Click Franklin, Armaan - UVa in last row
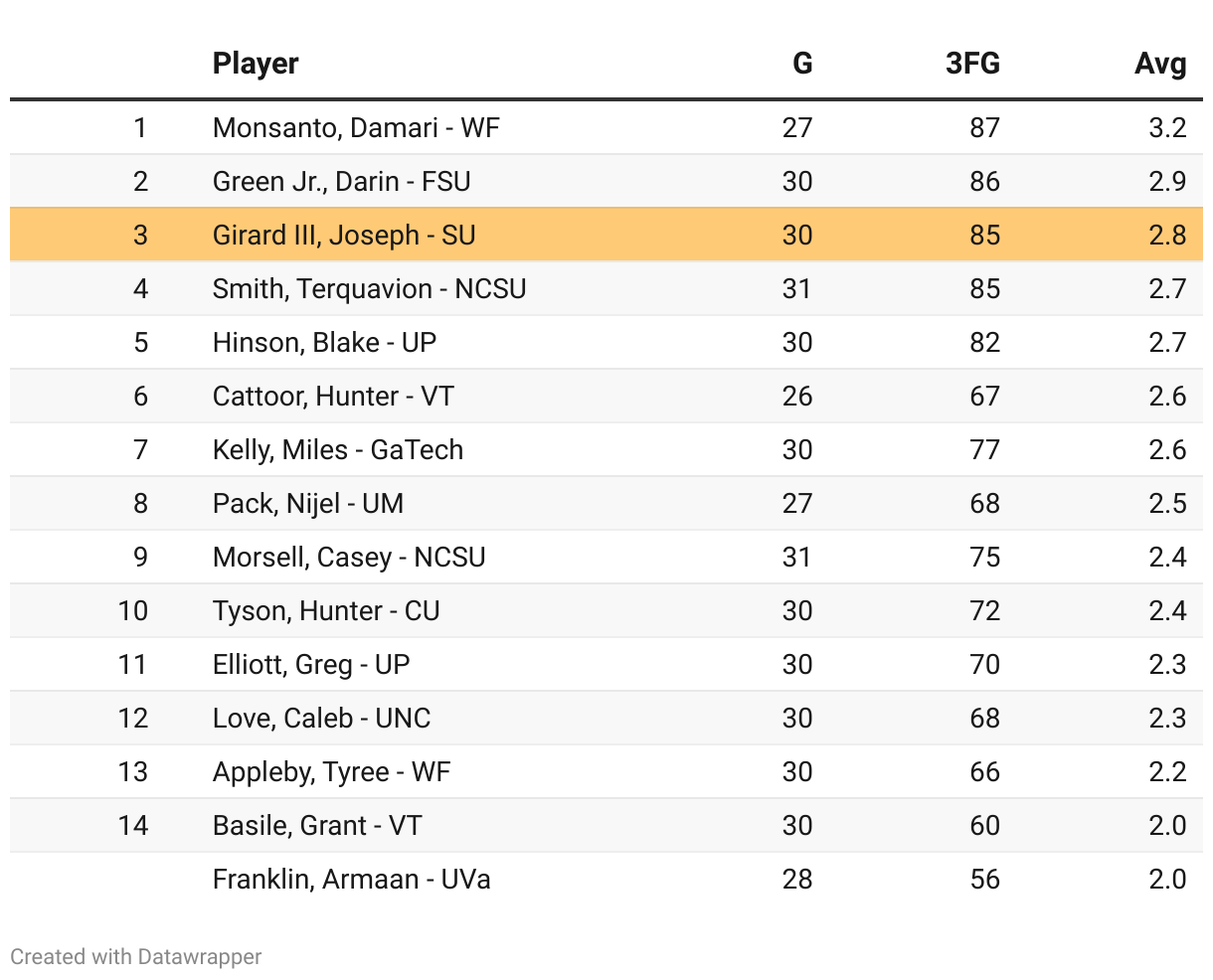The width and height of the screenshot is (1213, 980). 351,879
